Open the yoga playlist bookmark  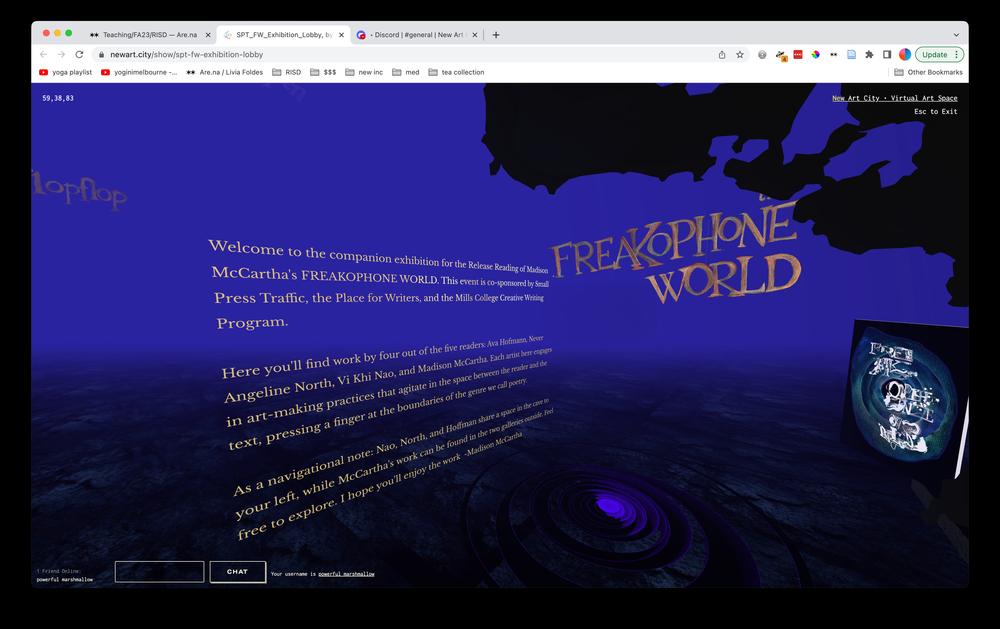click(x=66, y=73)
